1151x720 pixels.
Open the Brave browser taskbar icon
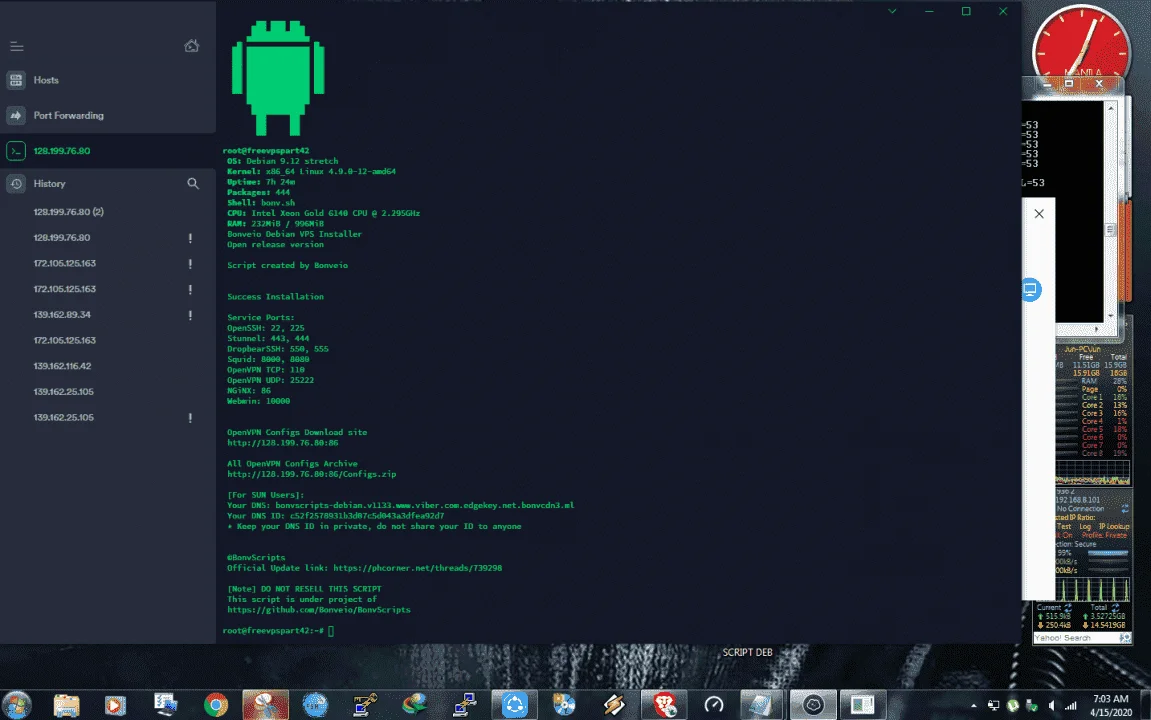coord(664,705)
